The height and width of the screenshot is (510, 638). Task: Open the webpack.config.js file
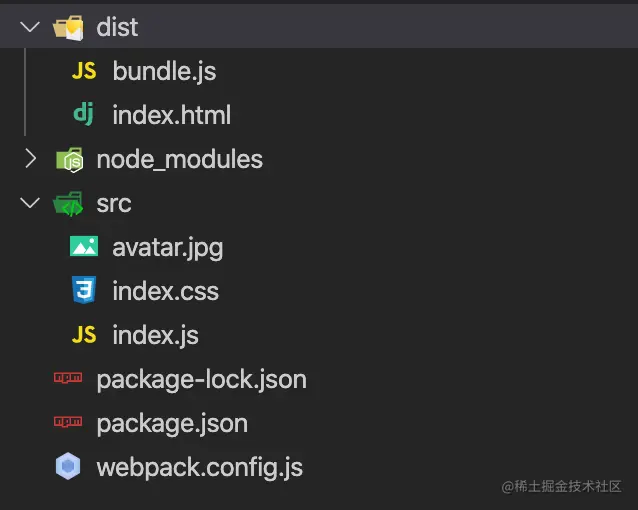[x=200, y=468]
